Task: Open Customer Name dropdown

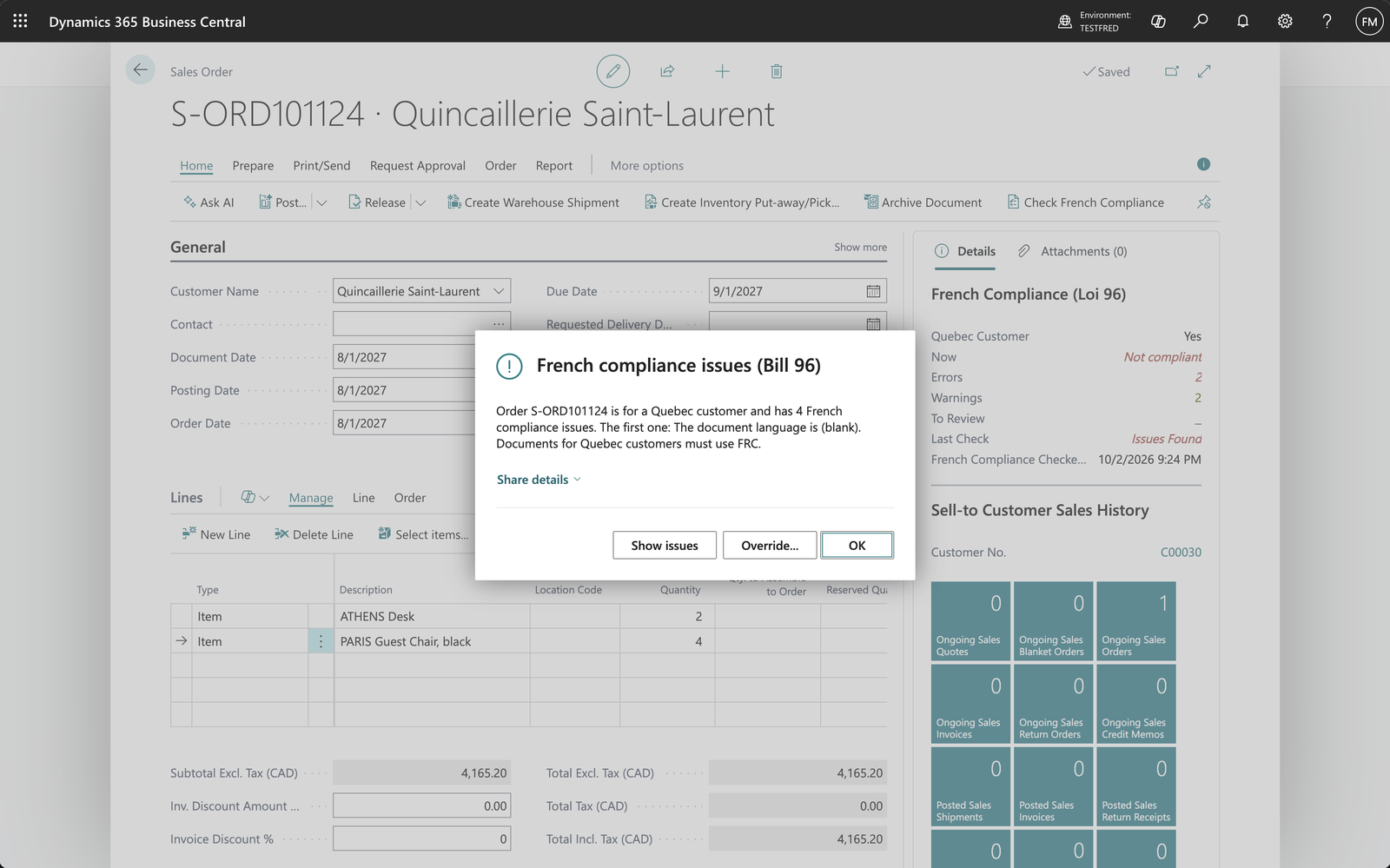Action: [x=499, y=291]
